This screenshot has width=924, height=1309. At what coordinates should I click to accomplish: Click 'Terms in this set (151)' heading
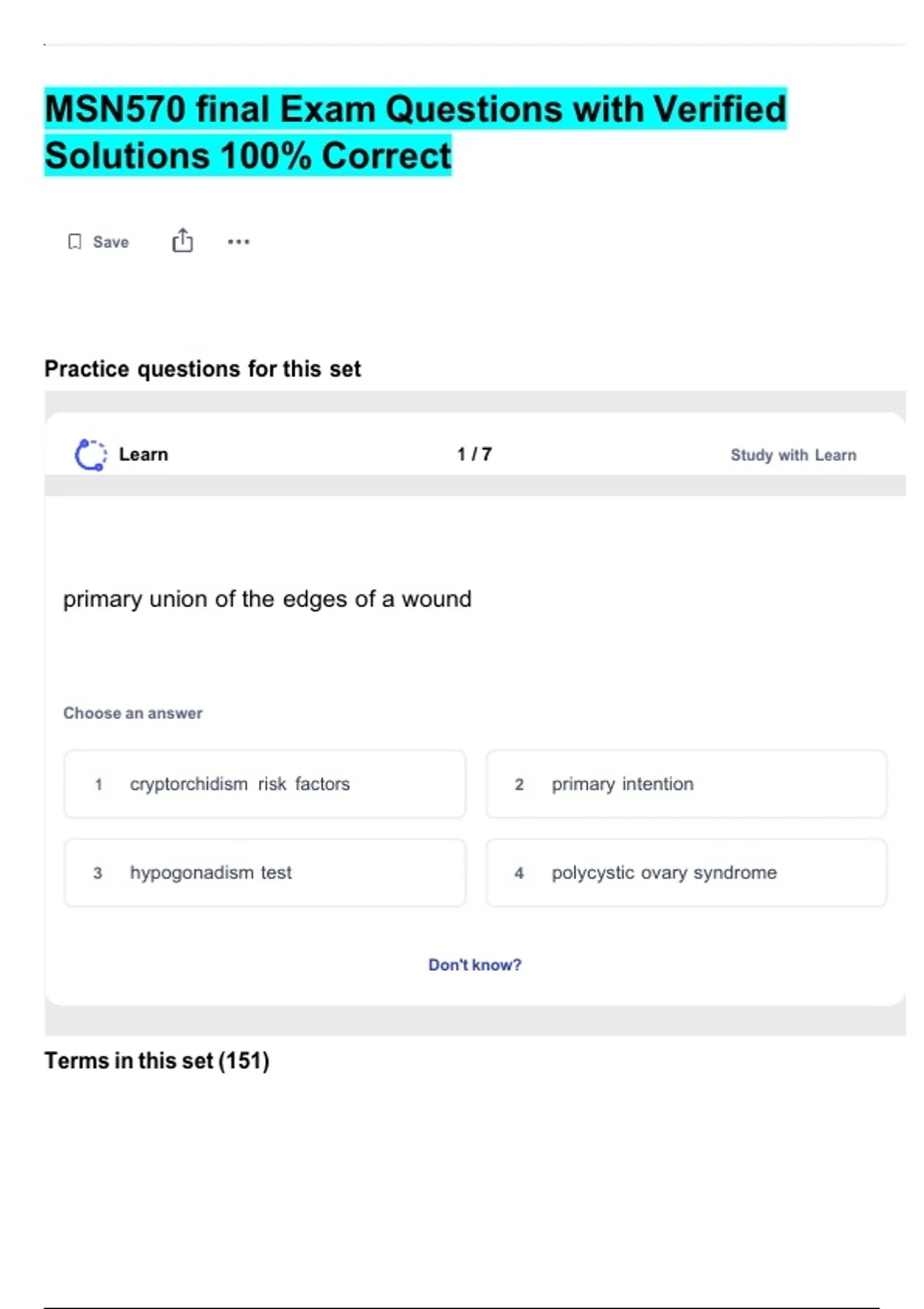[x=157, y=1060]
